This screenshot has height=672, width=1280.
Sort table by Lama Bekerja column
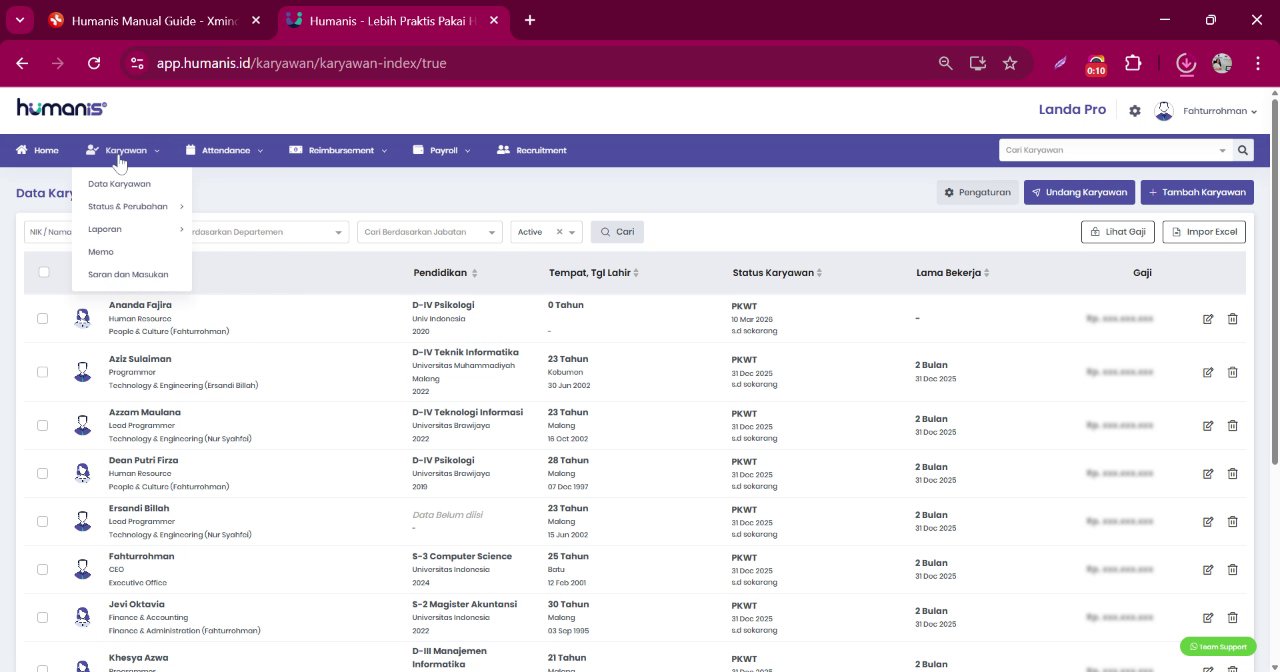953,273
